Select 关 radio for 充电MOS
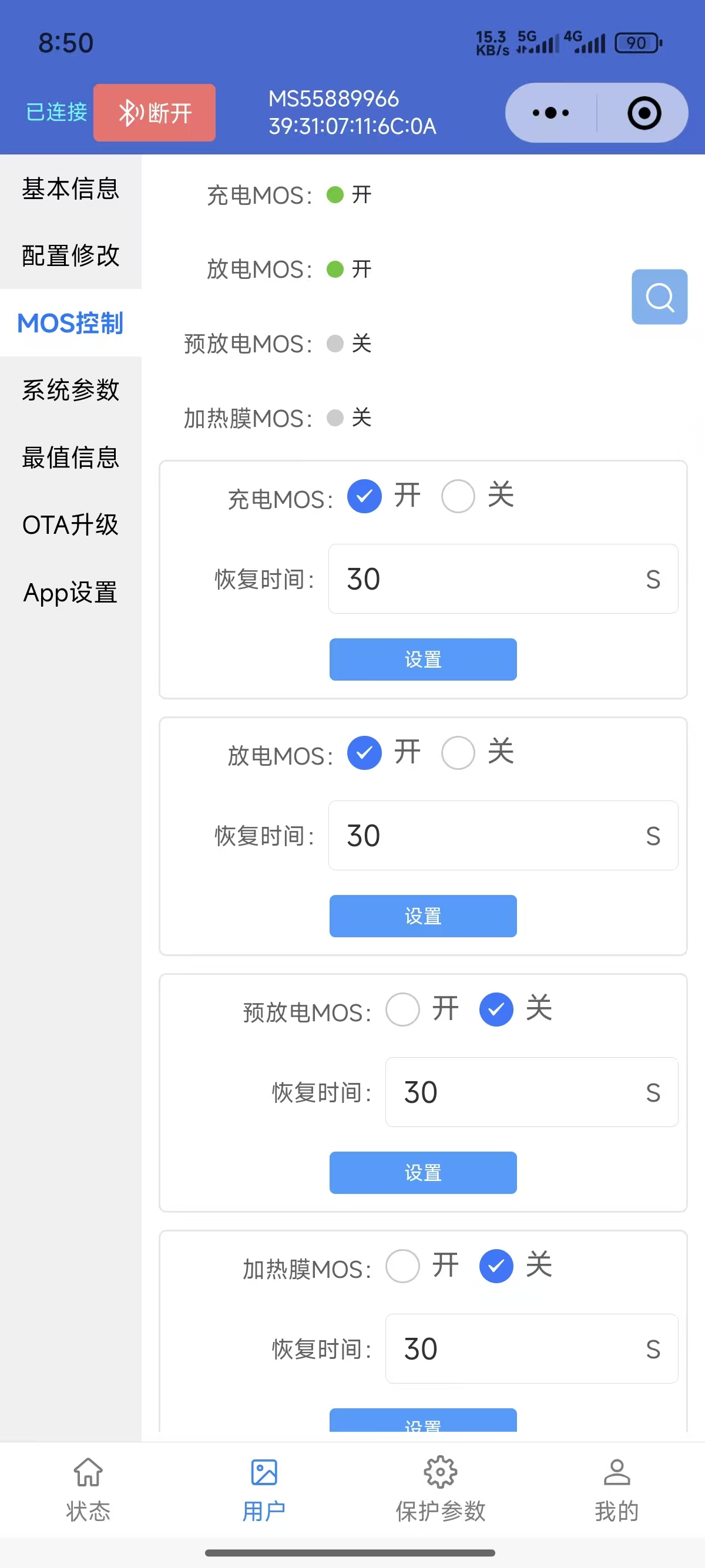705x1568 pixels. point(458,496)
